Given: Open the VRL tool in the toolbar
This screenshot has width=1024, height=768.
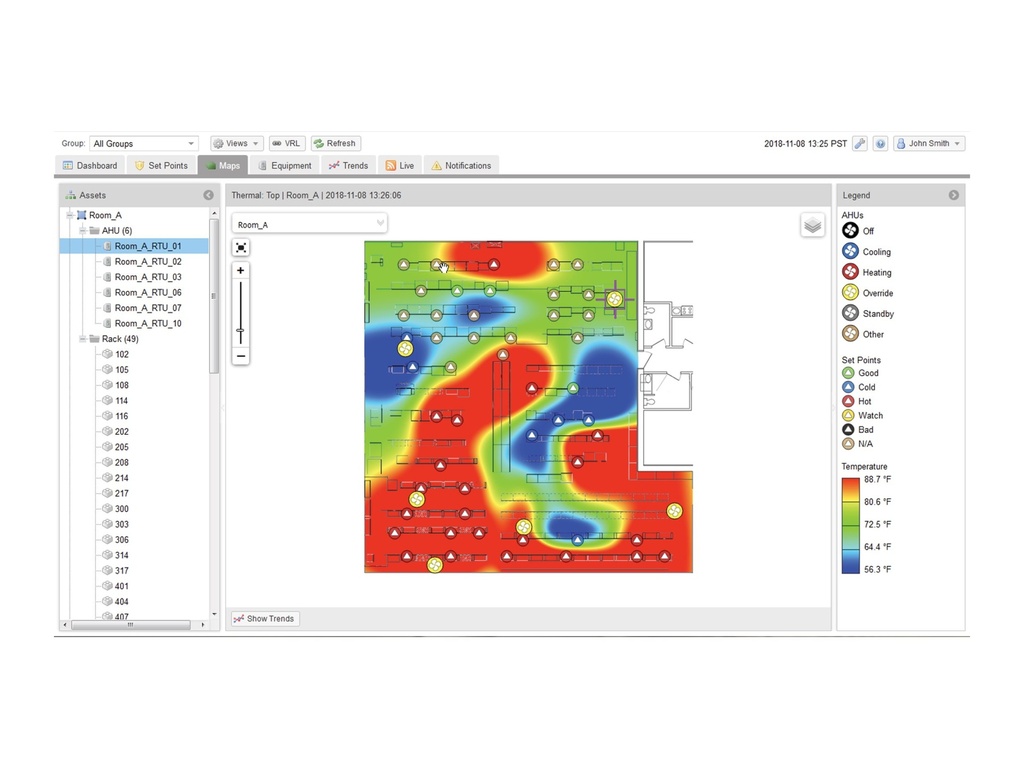Looking at the screenshot, I should point(285,143).
